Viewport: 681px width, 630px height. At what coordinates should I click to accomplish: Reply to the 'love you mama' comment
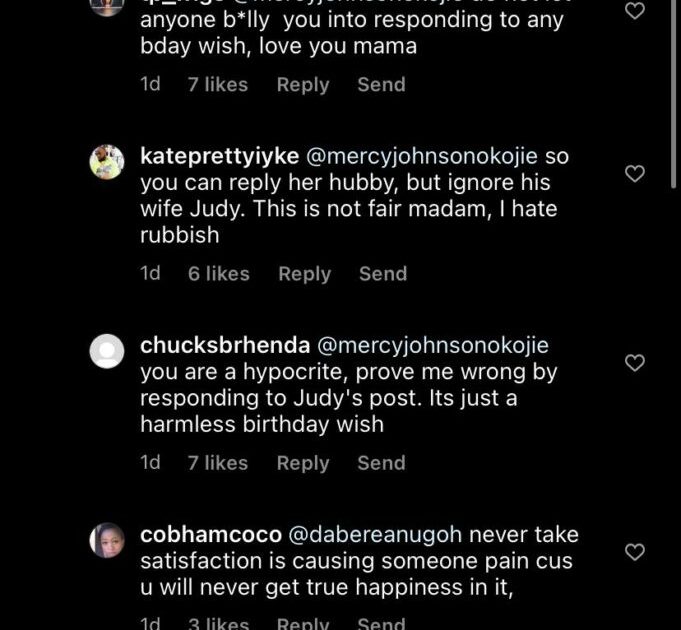[x=303, y=85]
